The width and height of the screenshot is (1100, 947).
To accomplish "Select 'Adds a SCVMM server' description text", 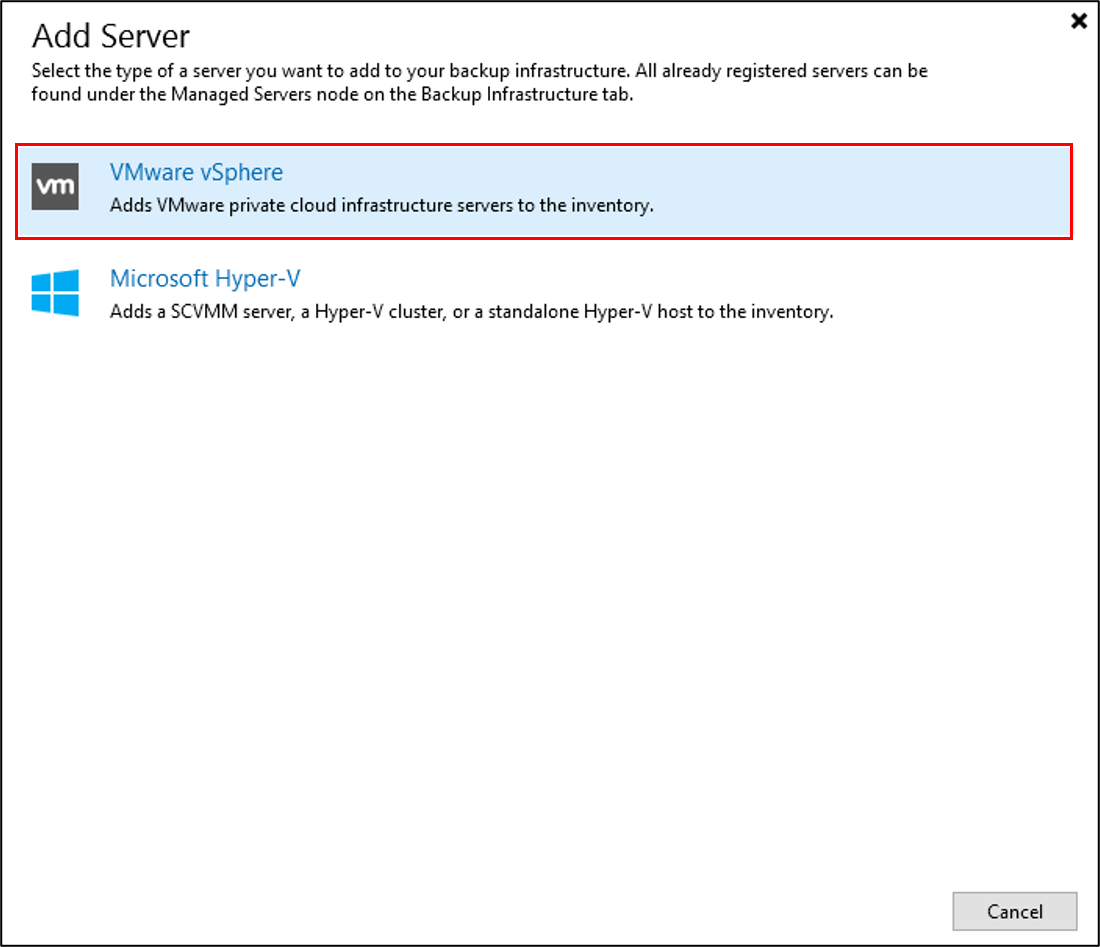I will (471, 311).
